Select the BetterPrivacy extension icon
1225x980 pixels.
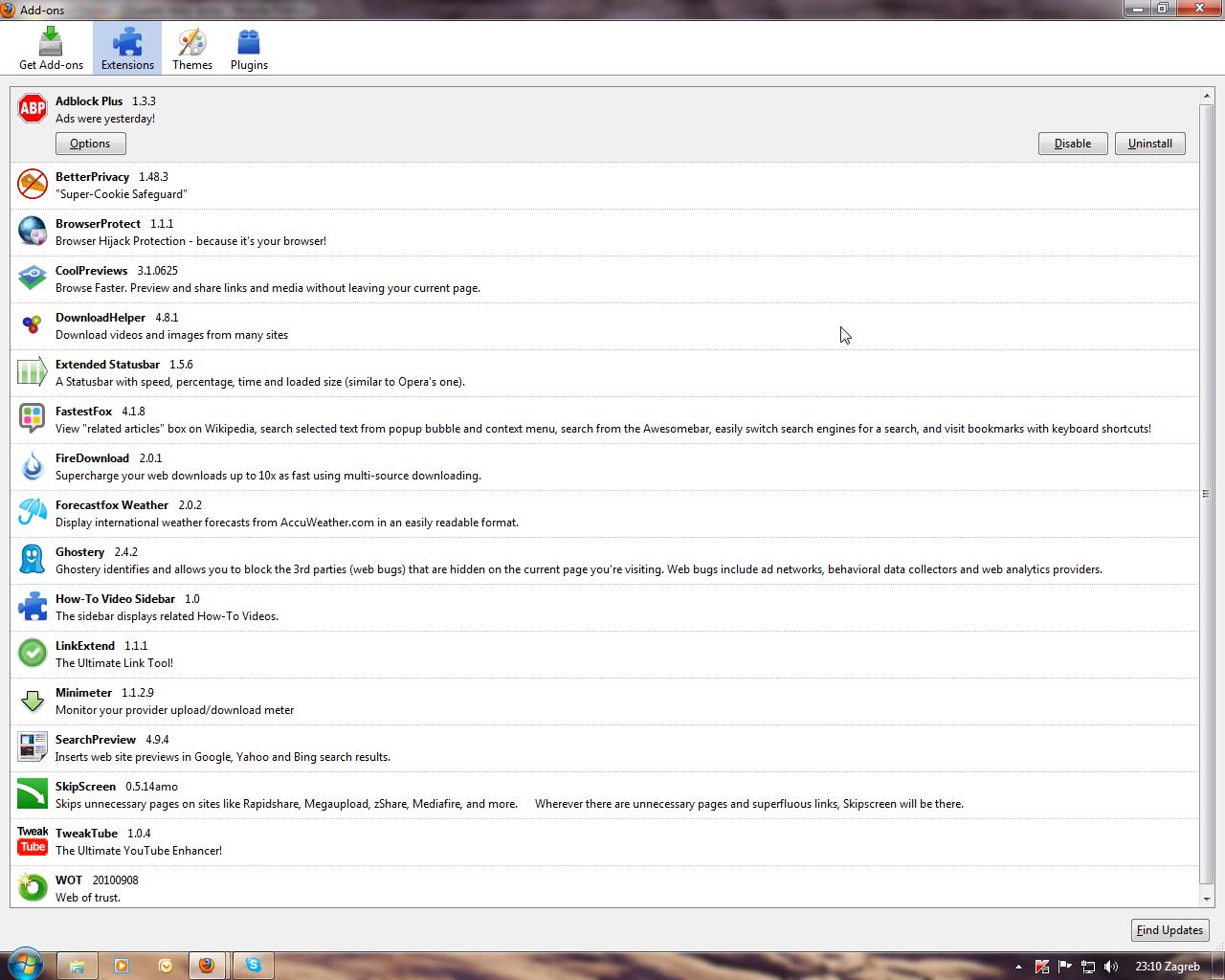click(33, 184)
